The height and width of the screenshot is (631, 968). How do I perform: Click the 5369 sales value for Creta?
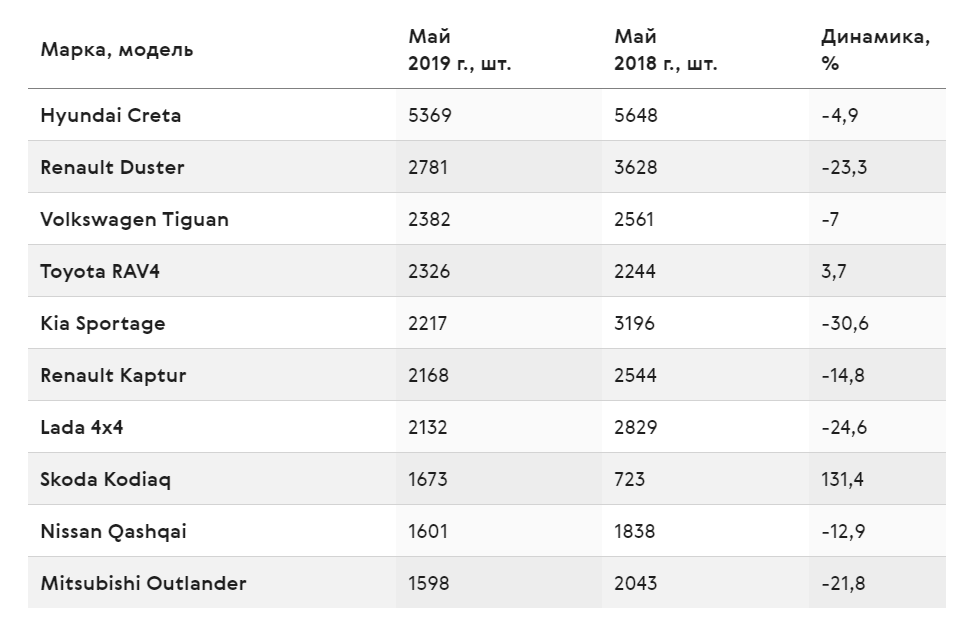click(430, 115)
